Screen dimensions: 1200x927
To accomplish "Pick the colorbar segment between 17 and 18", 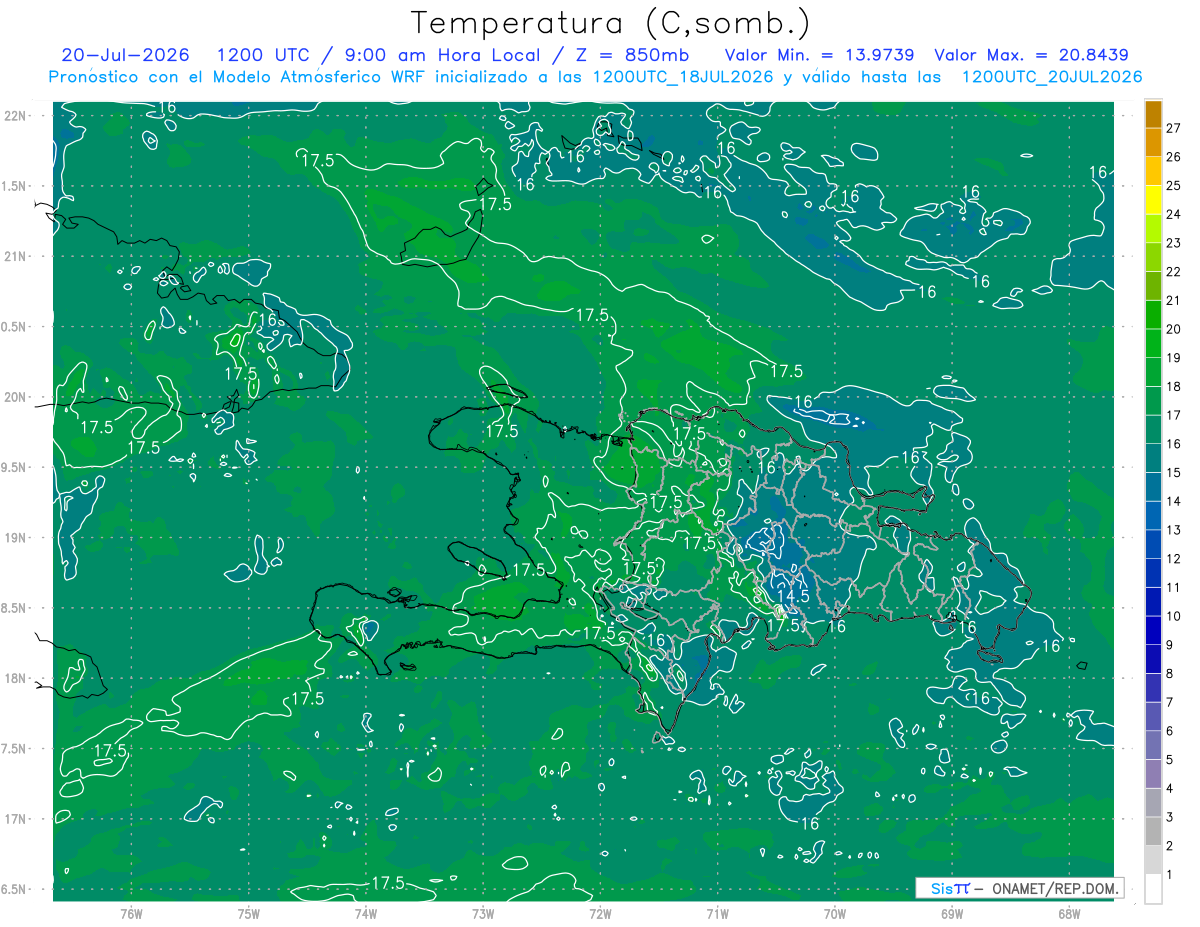I will click(x=1153, y=401).
